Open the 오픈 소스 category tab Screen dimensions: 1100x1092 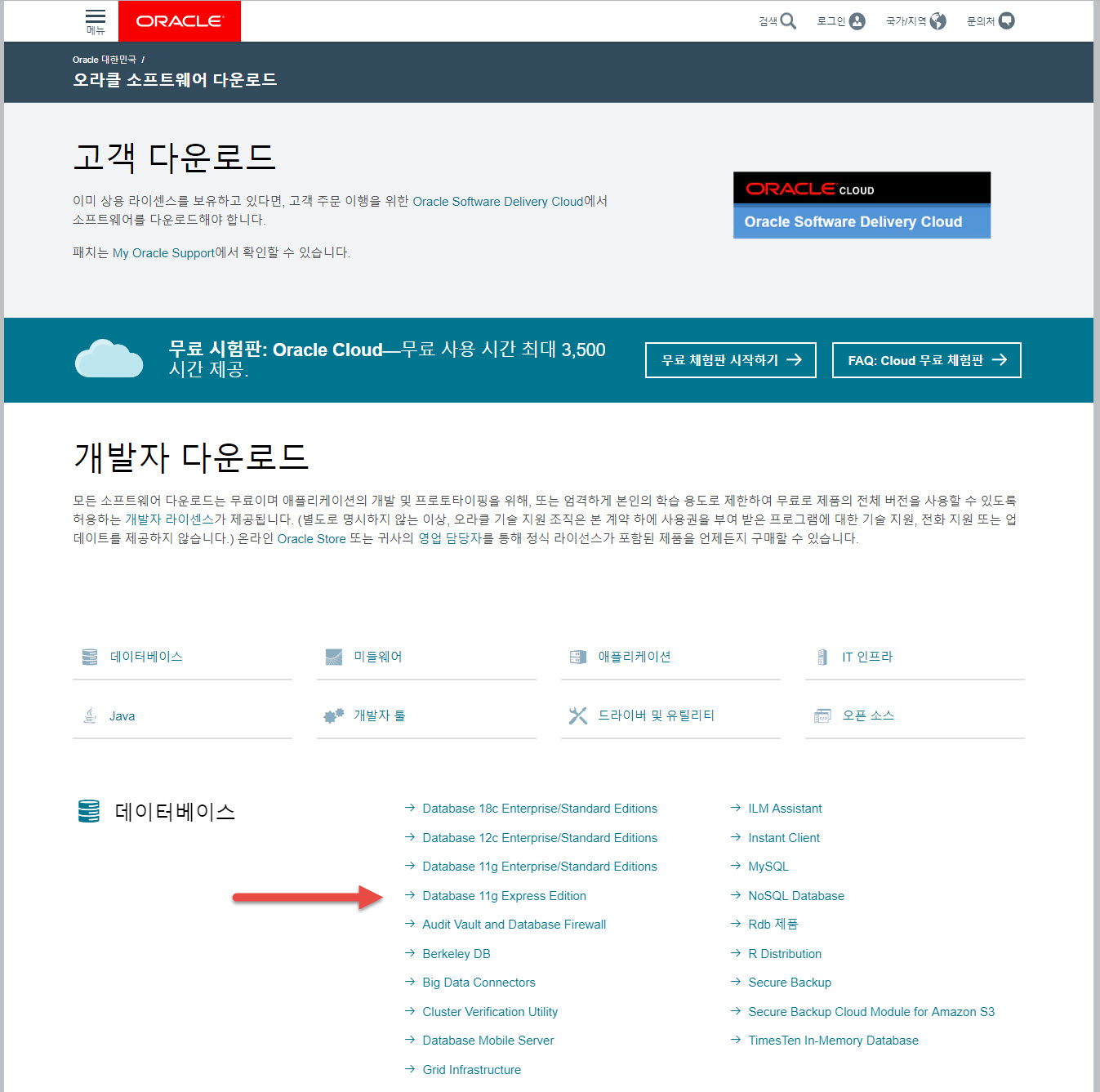pyautogui.click(x=915, y=715)
